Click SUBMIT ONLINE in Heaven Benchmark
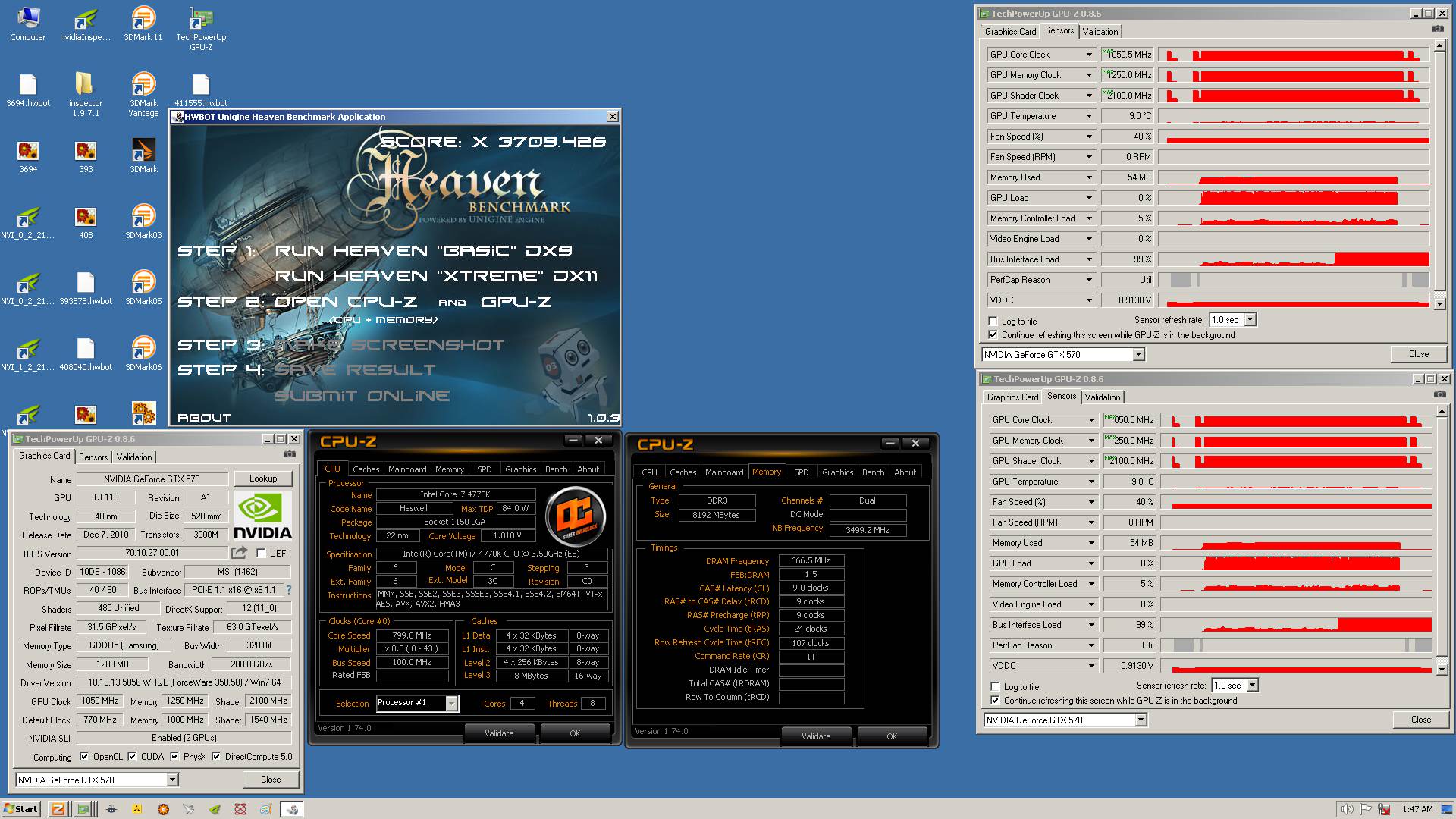 362,396
